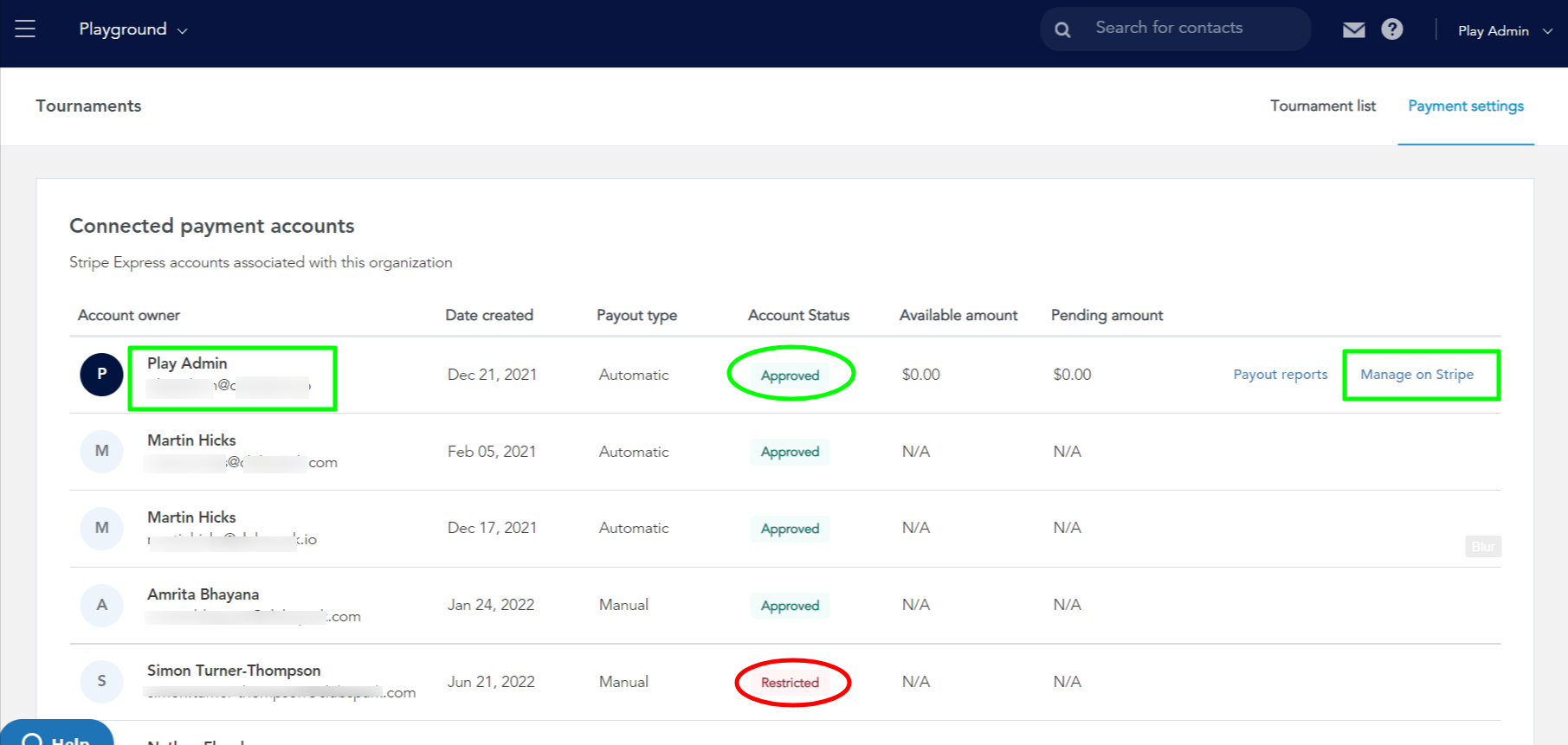This screenshot has width=1568, height=745.
Task: Open the Help chat widget
Action: tap(57, 736)
